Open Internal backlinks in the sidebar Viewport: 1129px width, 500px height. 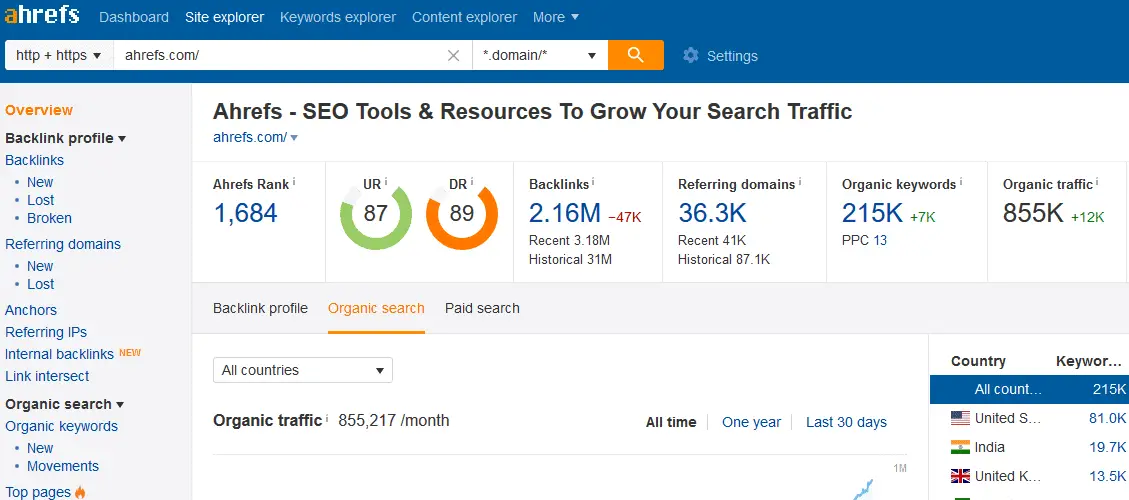[60, 354]
